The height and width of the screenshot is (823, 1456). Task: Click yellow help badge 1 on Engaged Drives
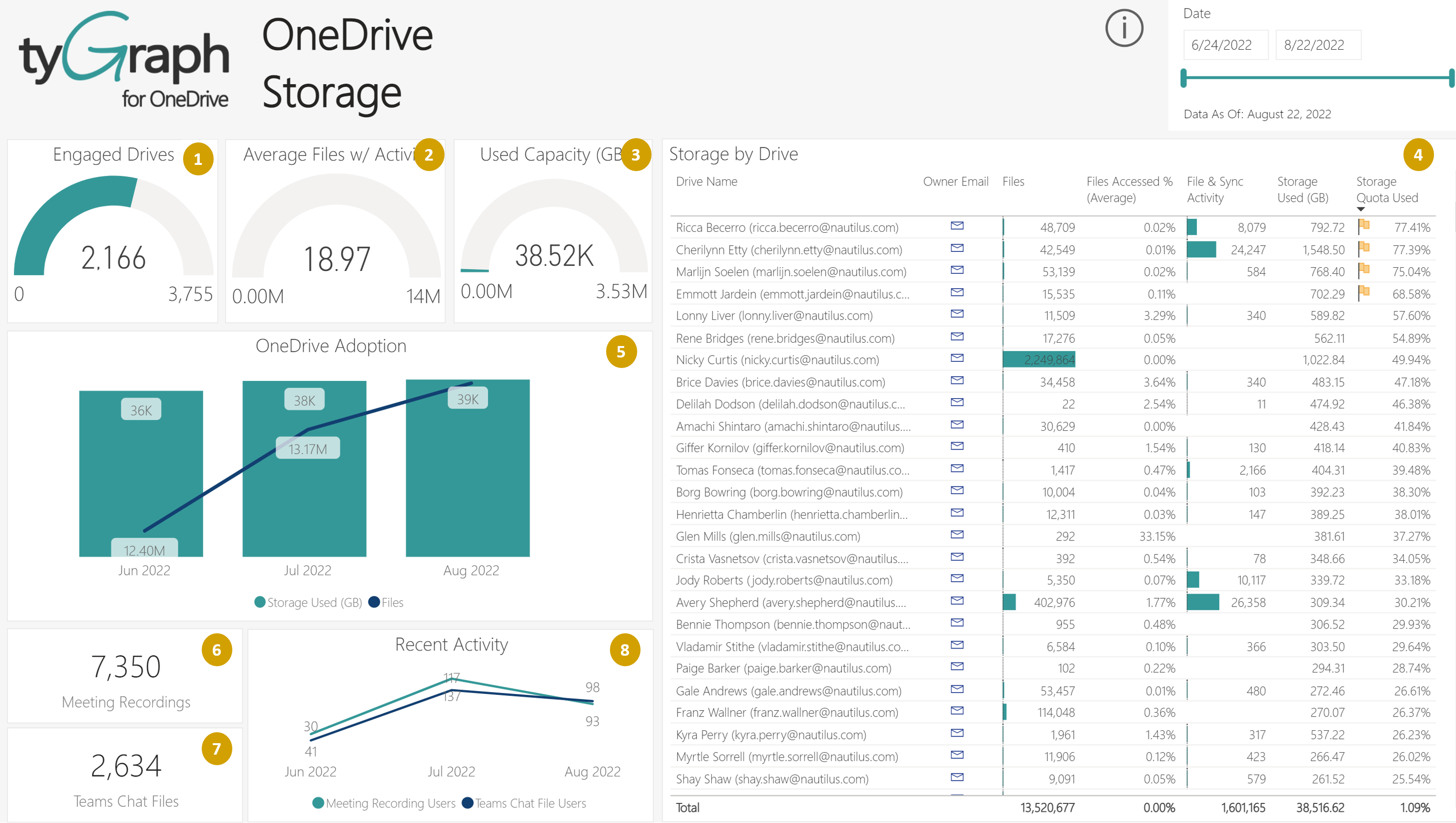click(x=198, y=159)
